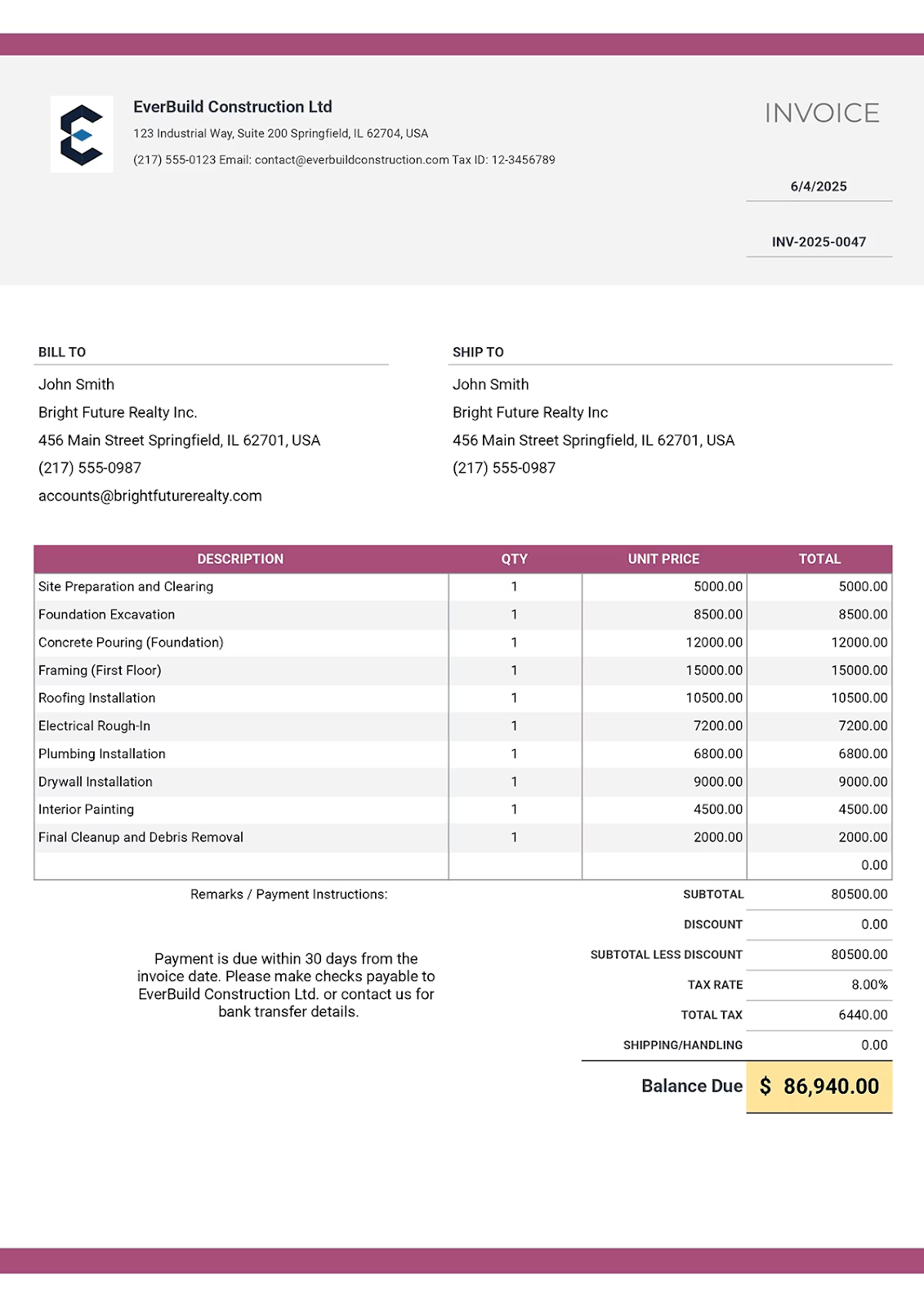Click the UNIT PRICE column header
Screen dimensions: 924x1307
(x=663, y=559)
